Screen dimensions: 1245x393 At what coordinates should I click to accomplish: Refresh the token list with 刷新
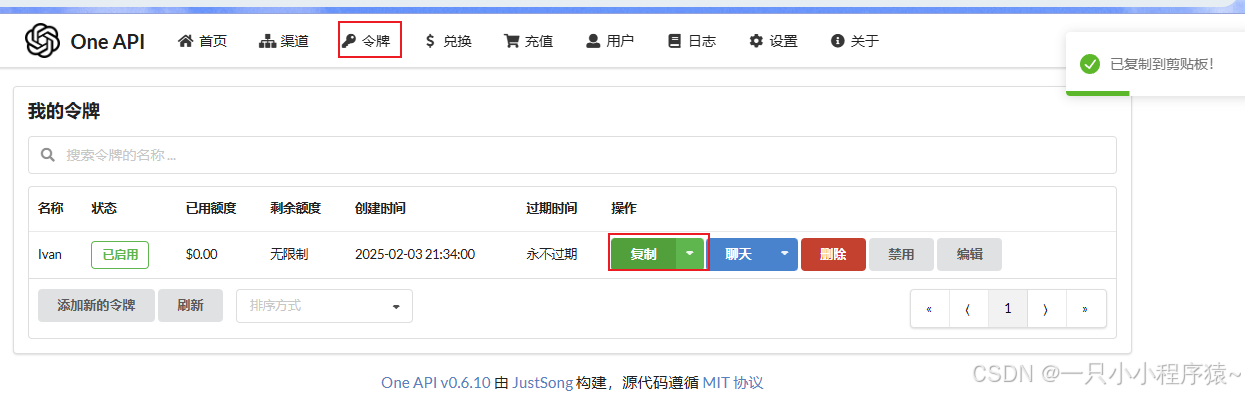click(x=190, y=305)
